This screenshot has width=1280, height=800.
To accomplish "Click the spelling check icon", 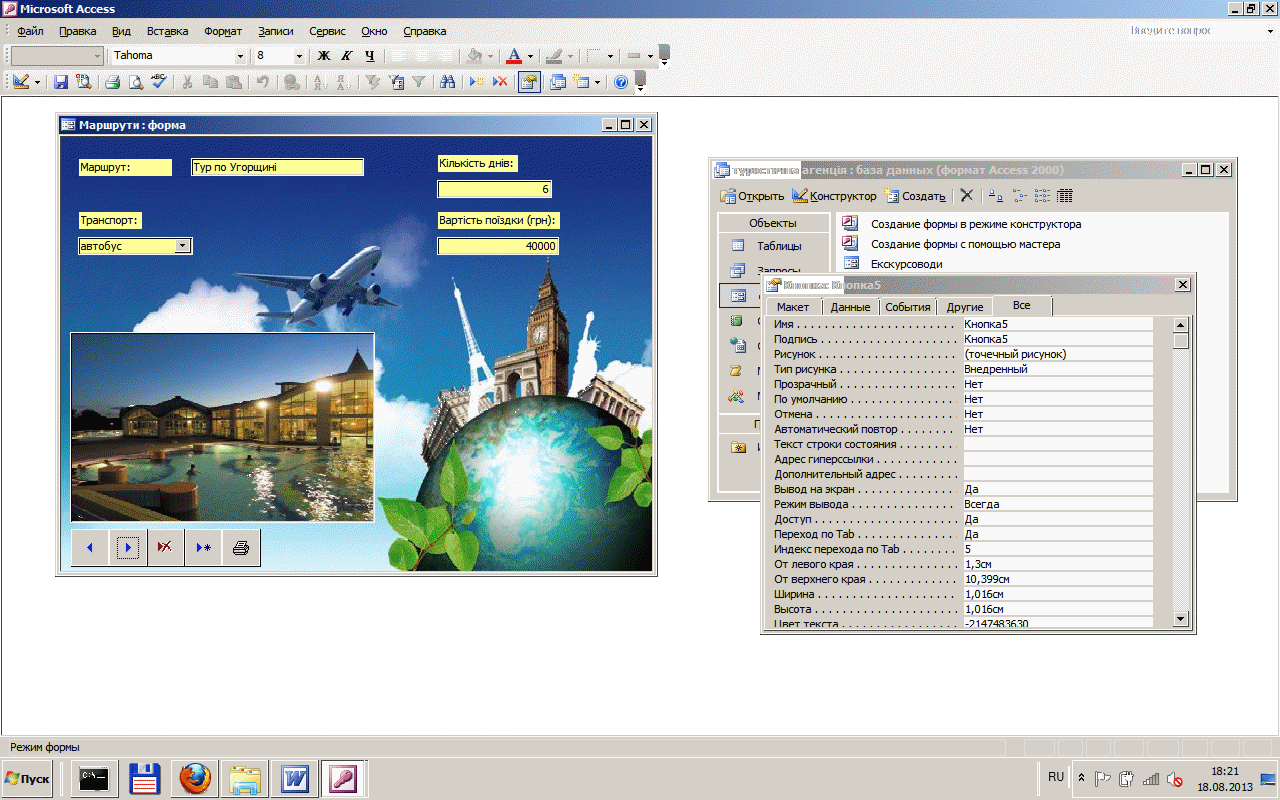I will click(159, 83).
